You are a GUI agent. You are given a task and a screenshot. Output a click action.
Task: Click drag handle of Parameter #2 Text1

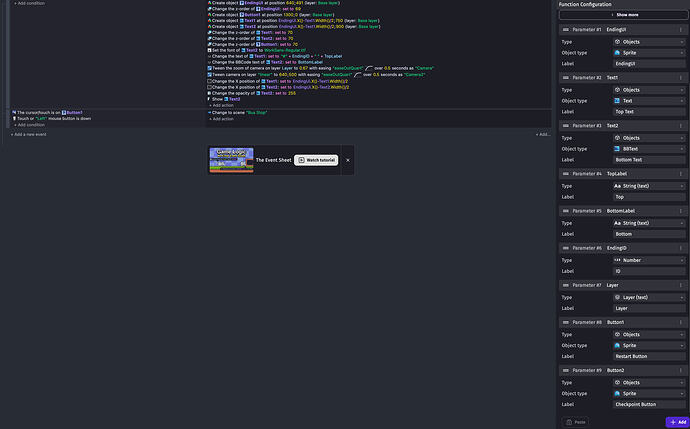(565, 77)
